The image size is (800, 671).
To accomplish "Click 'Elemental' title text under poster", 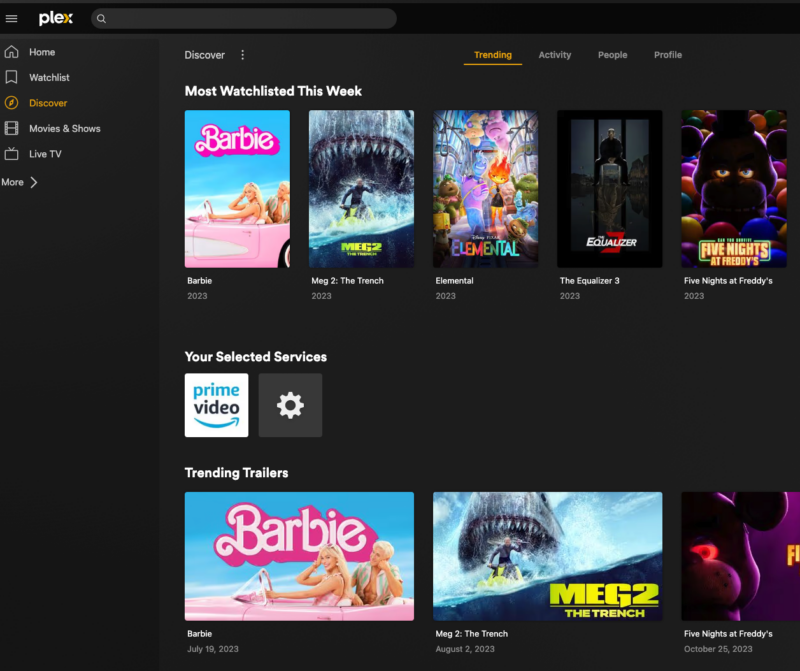I will coord(454,281).
